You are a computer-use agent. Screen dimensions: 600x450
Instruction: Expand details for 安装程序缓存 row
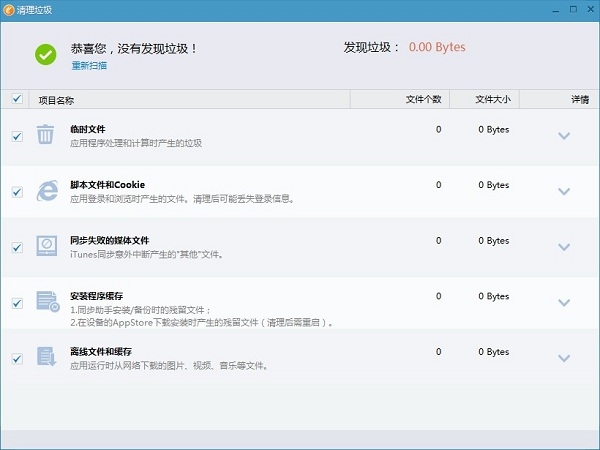click(564, 303)
